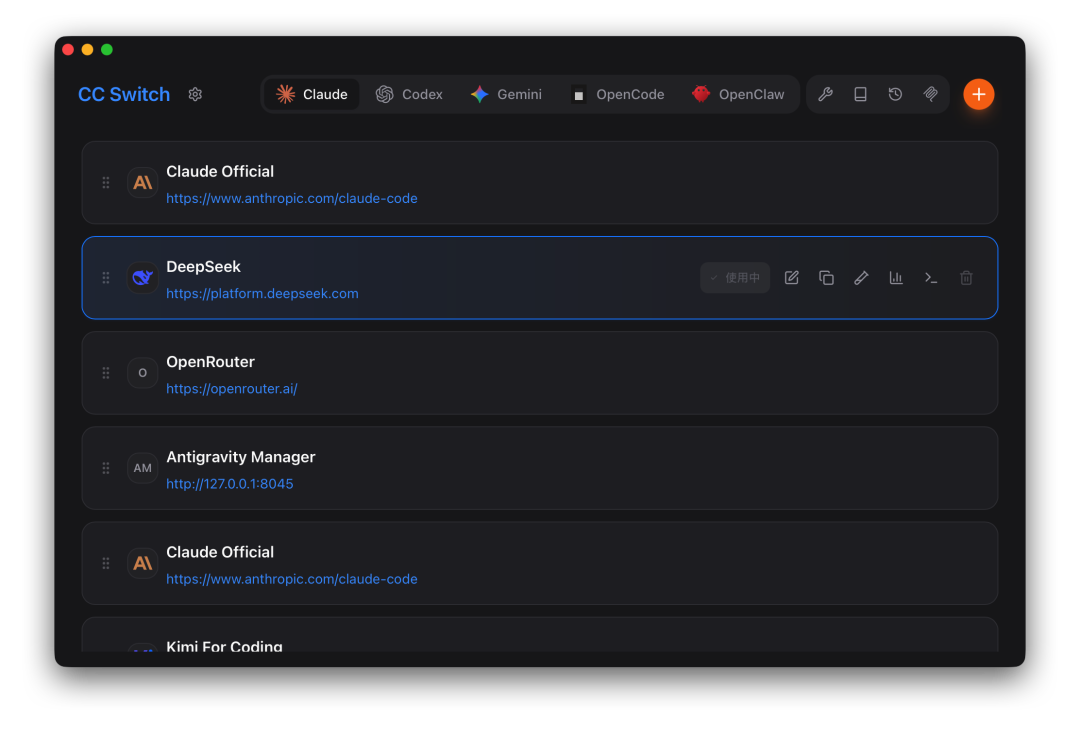Click the coiled spring icon in top toolbar
Viewport: 1080px width, 740px height.
(930, 94)
